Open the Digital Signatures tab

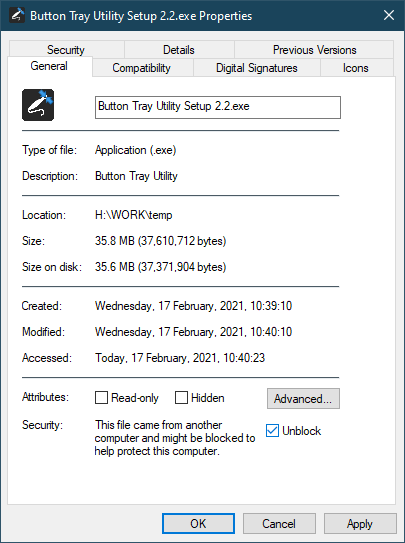click(x=256, y=68)
